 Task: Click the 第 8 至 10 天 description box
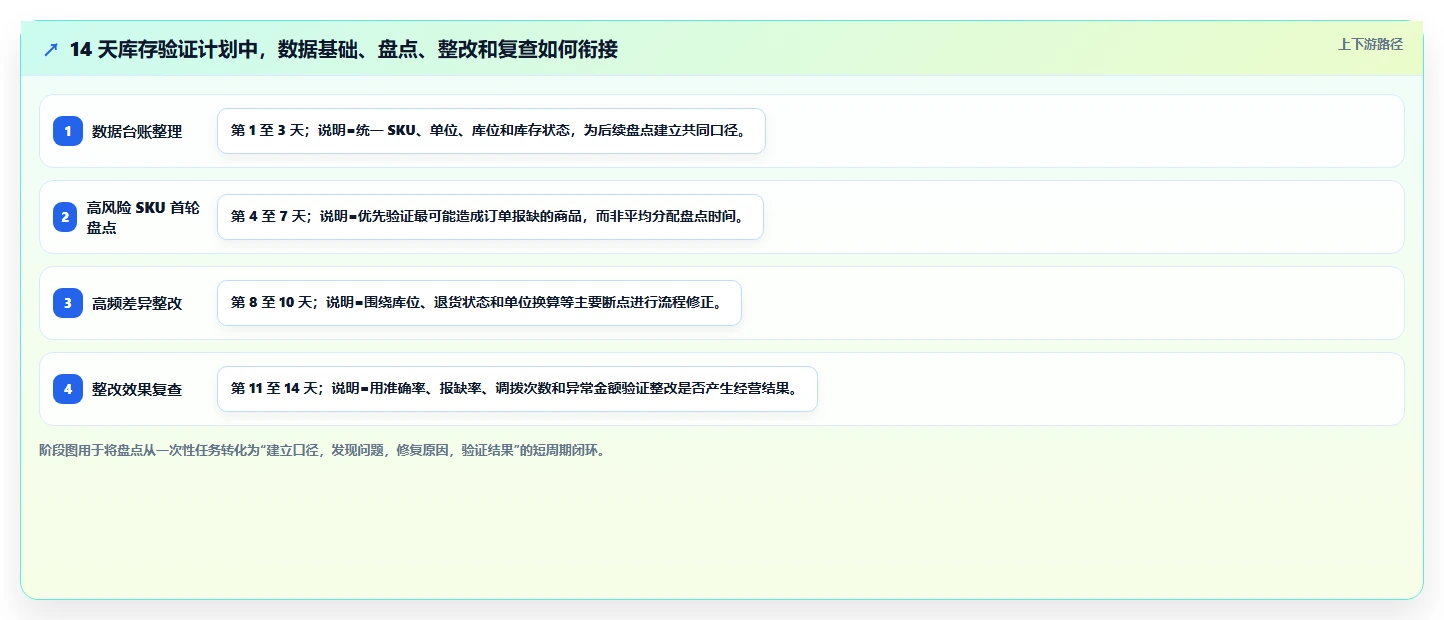(x=479, y=303)
